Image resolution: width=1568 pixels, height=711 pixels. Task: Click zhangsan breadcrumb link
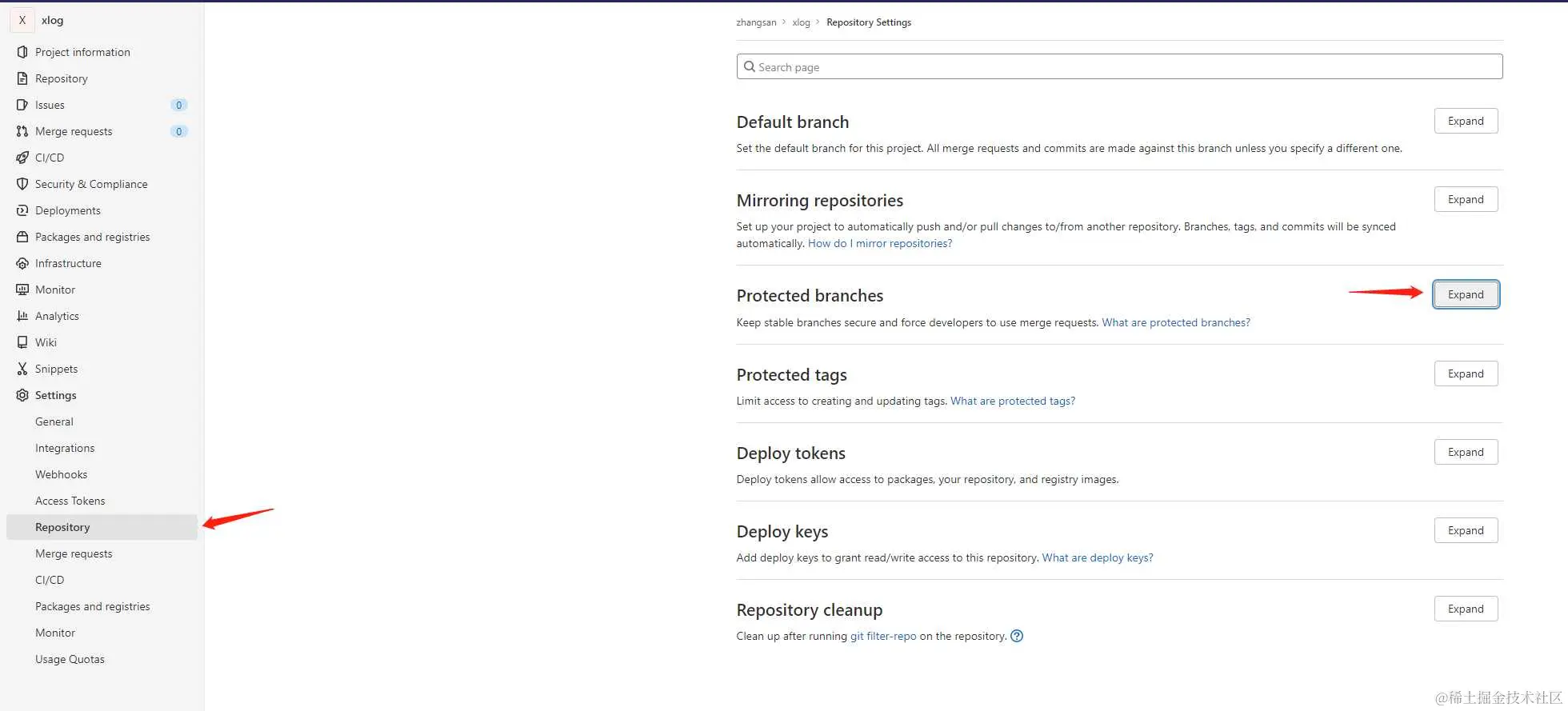click(x=756, y=22)
